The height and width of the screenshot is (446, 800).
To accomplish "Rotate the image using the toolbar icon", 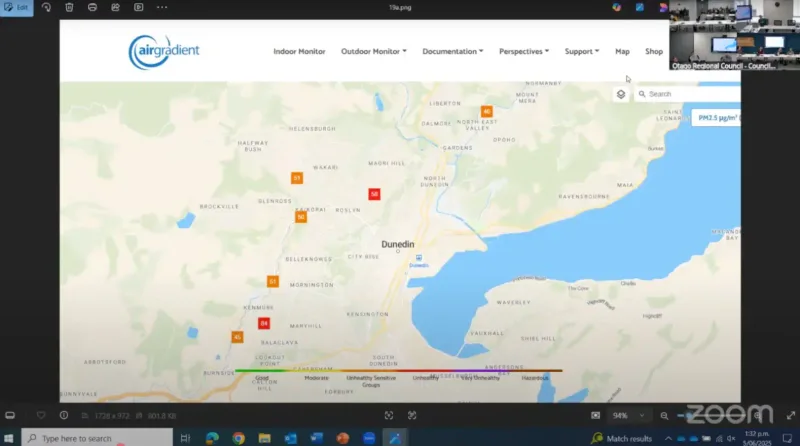I will (x=46, y=7).
